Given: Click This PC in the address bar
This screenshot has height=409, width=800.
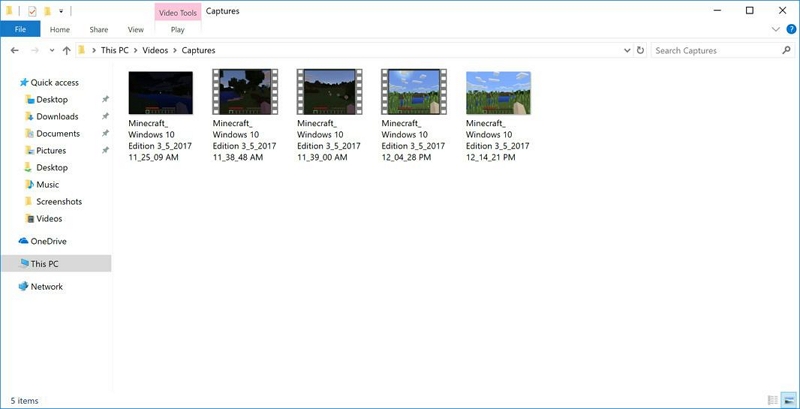Looking at the screenshot, I should (115, 50).
